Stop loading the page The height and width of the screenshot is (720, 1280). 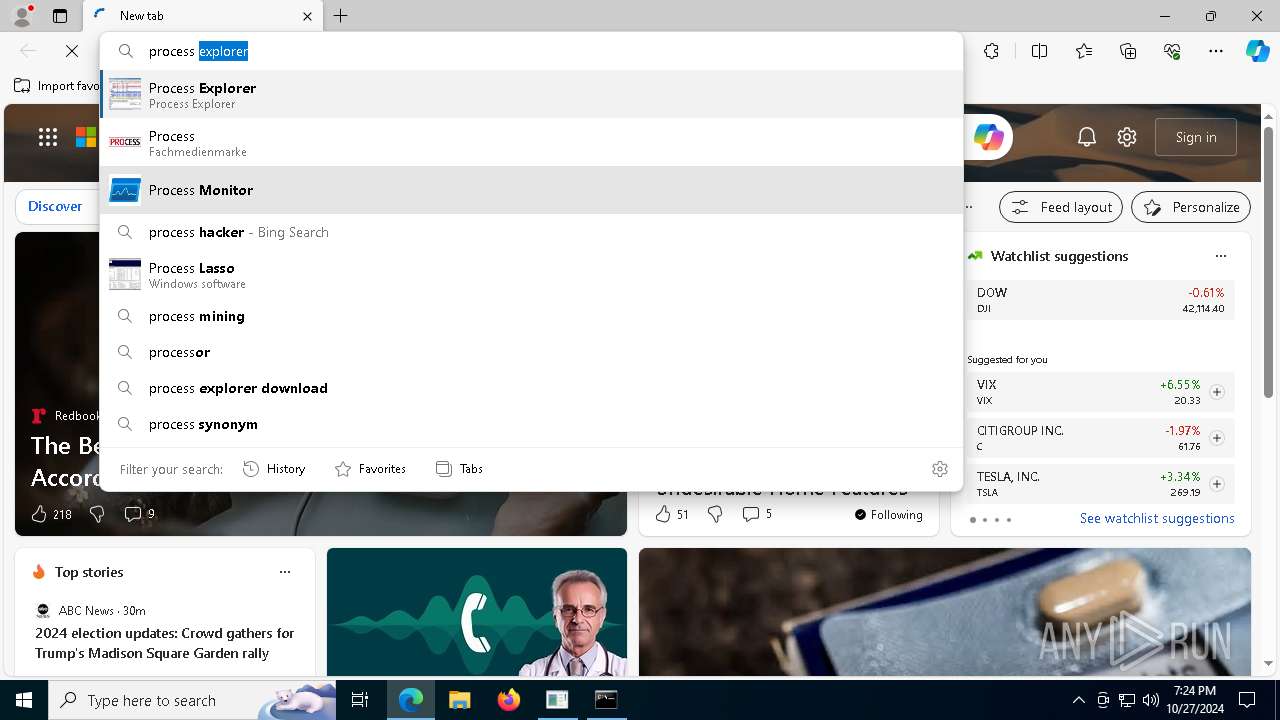(72, 51)
